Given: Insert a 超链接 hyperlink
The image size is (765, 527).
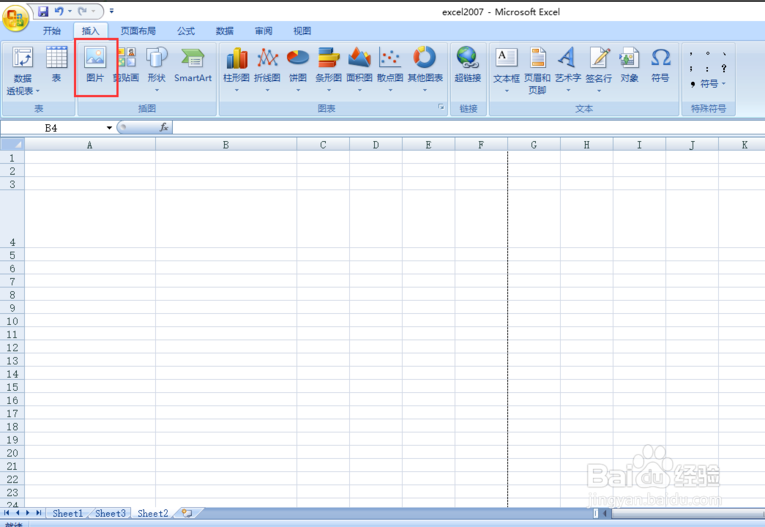Looking at the screenshot, I should click(x=468, y=66).
